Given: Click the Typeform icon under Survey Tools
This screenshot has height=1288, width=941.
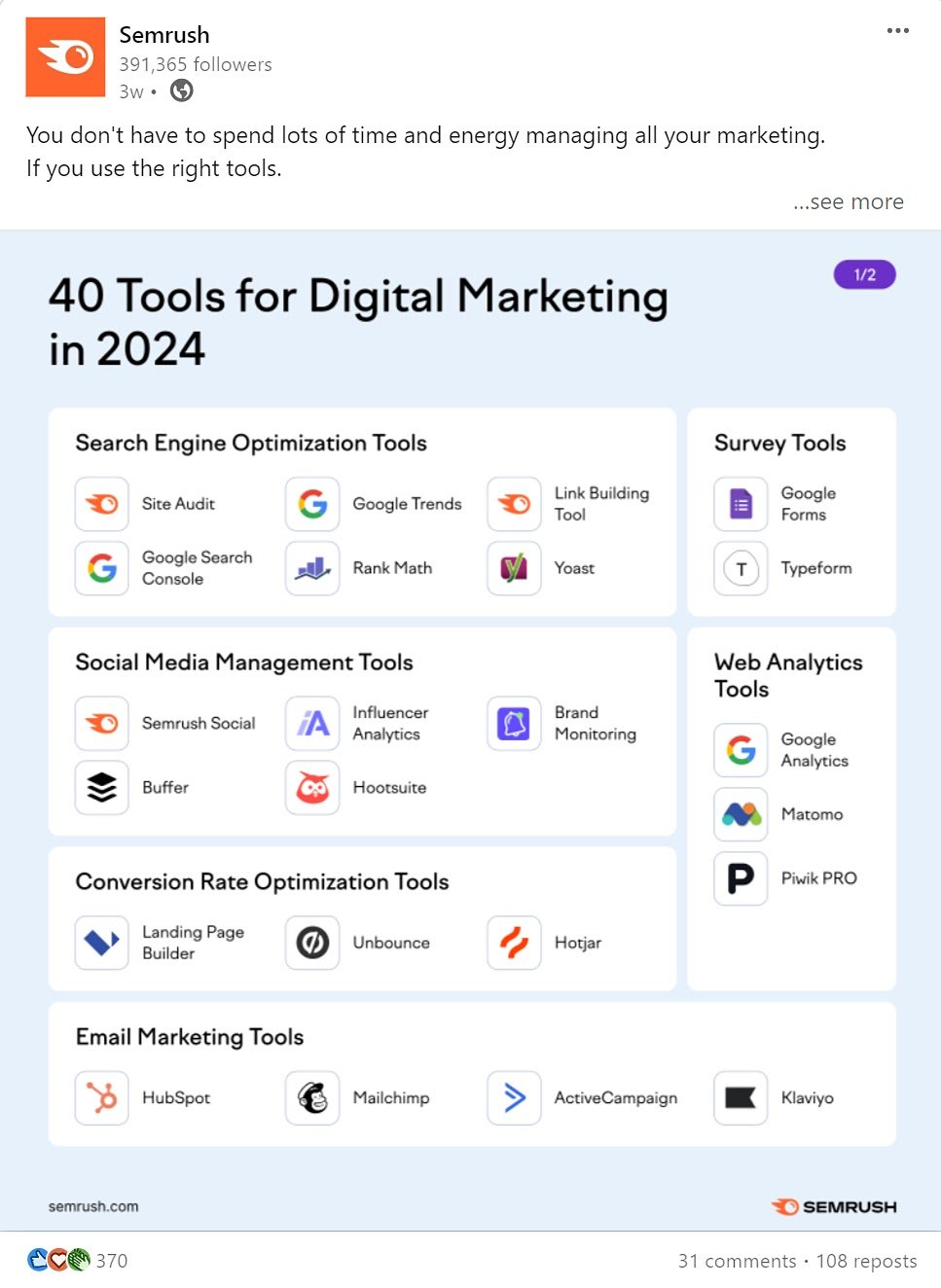Looking at the screenshot, I should coord(741,568).
